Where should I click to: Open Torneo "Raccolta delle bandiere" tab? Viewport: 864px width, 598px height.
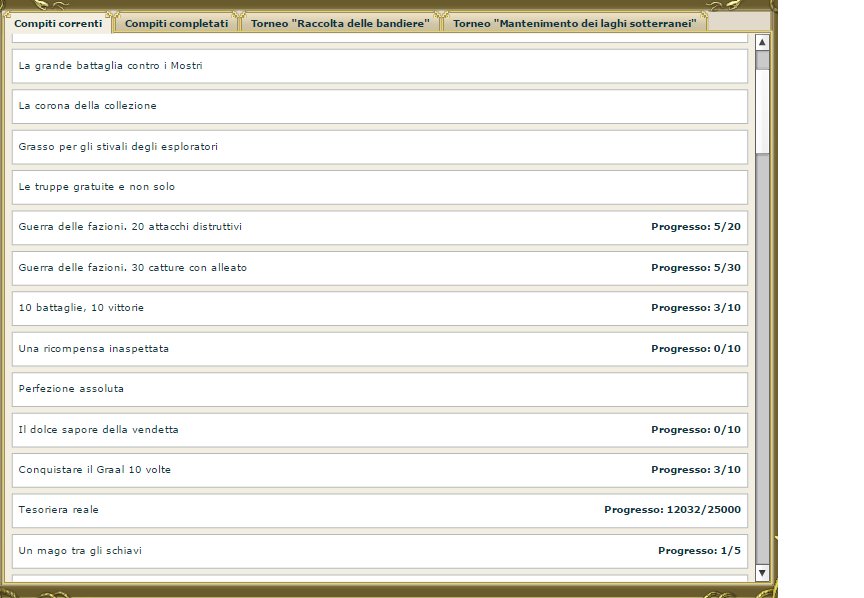click(340, 23)
